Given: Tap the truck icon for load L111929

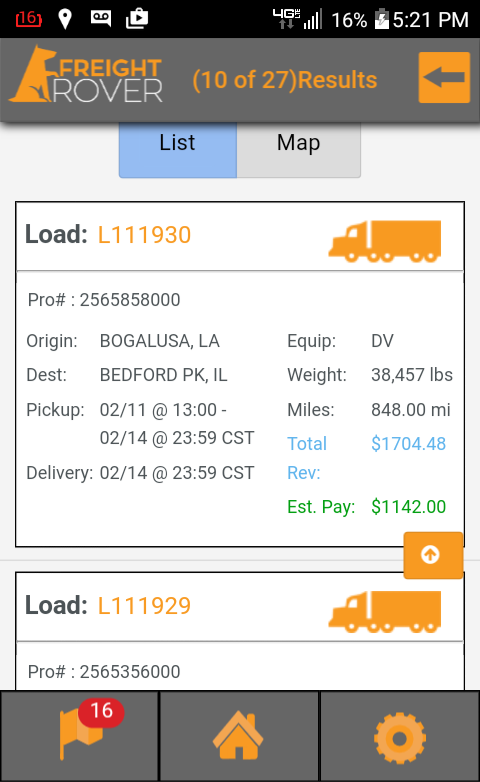Looking at the screenshot, I should point(385,612).
